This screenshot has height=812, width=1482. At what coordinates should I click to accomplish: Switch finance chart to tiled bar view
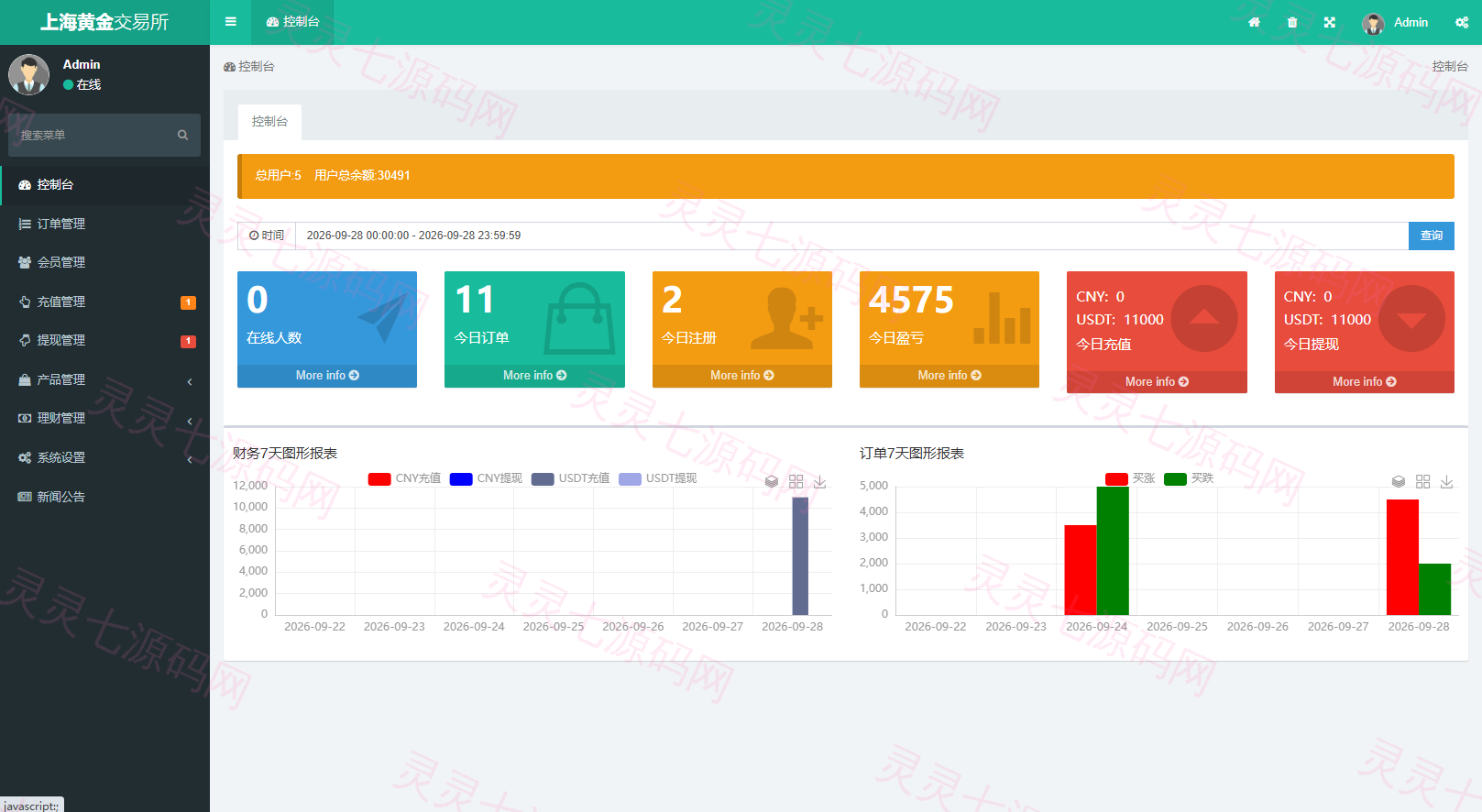pyautogui.click(x=796, y=482)
